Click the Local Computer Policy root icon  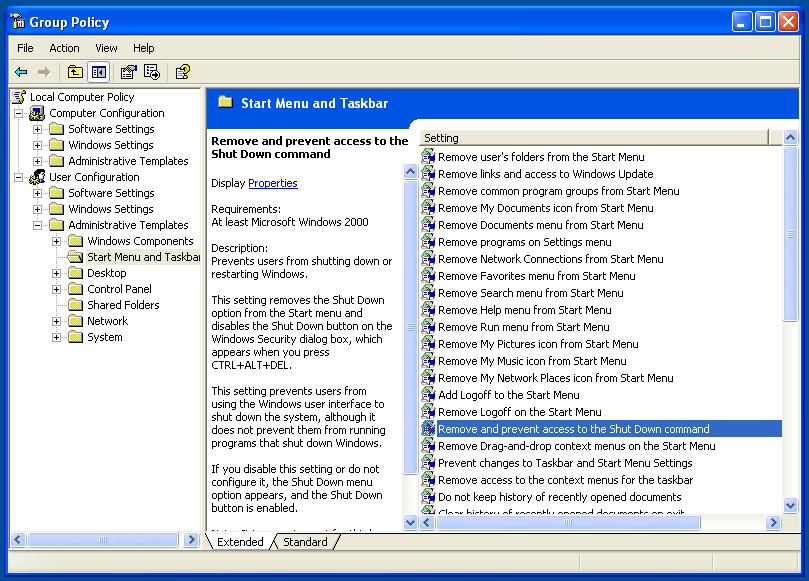tap(20, 97)
